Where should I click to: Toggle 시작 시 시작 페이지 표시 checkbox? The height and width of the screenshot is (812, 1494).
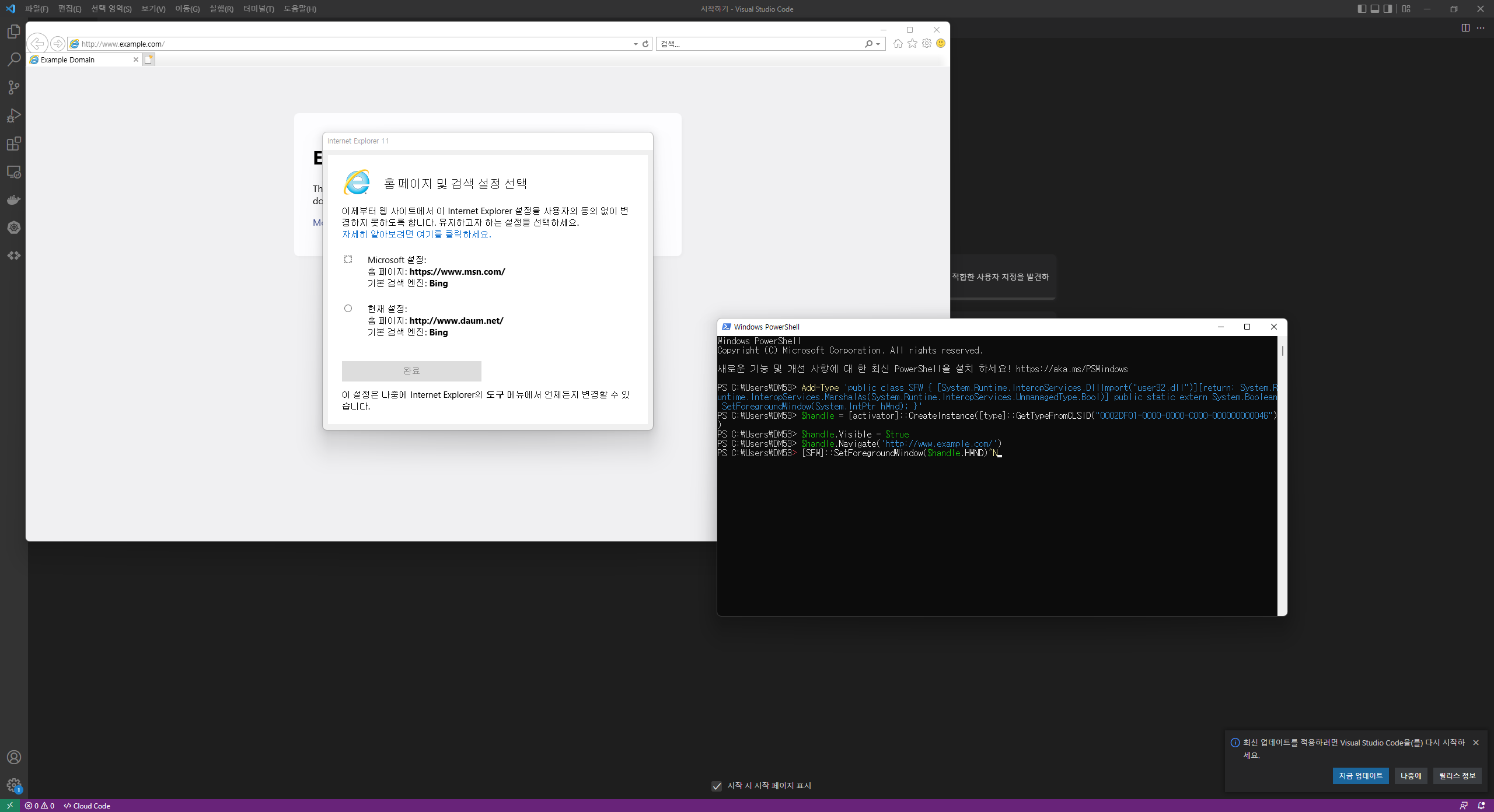click(x=717, y=786)
